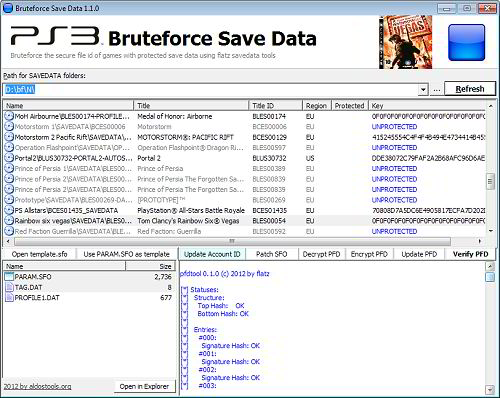Click the path input field D:\bf\N\
This screenshot has width=500, height=398.
pyautogui.click(x=211, y=89)
